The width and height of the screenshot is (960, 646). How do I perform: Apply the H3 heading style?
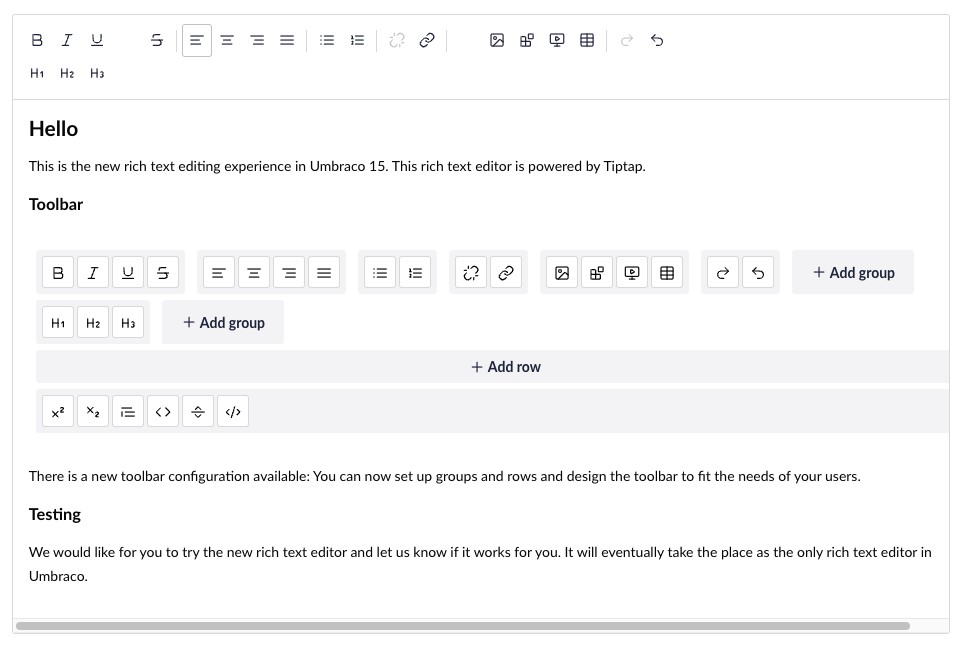click(x=97, y=73)
